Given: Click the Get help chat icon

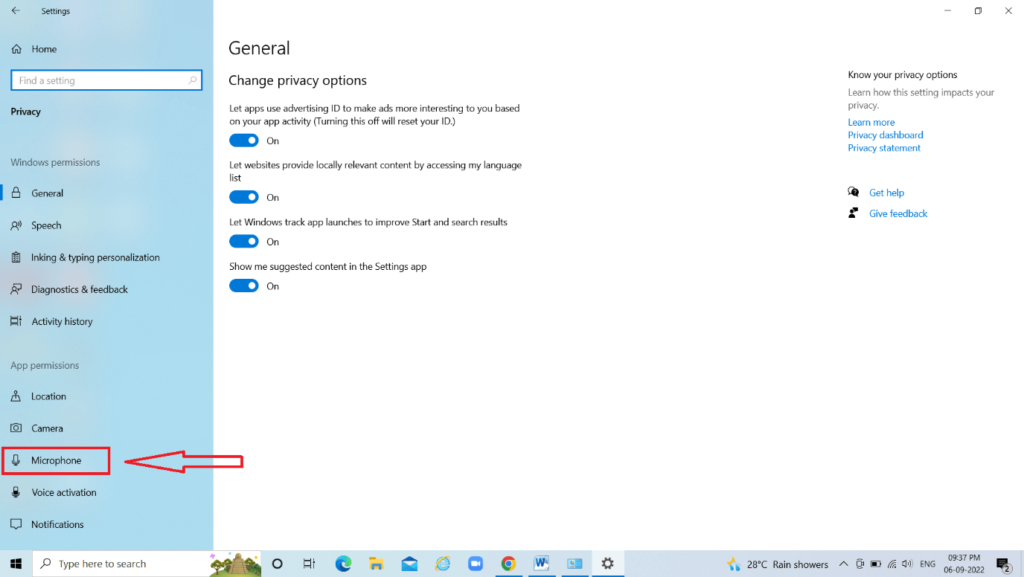Looking at the screenshot, I should [x=853, y=192].
